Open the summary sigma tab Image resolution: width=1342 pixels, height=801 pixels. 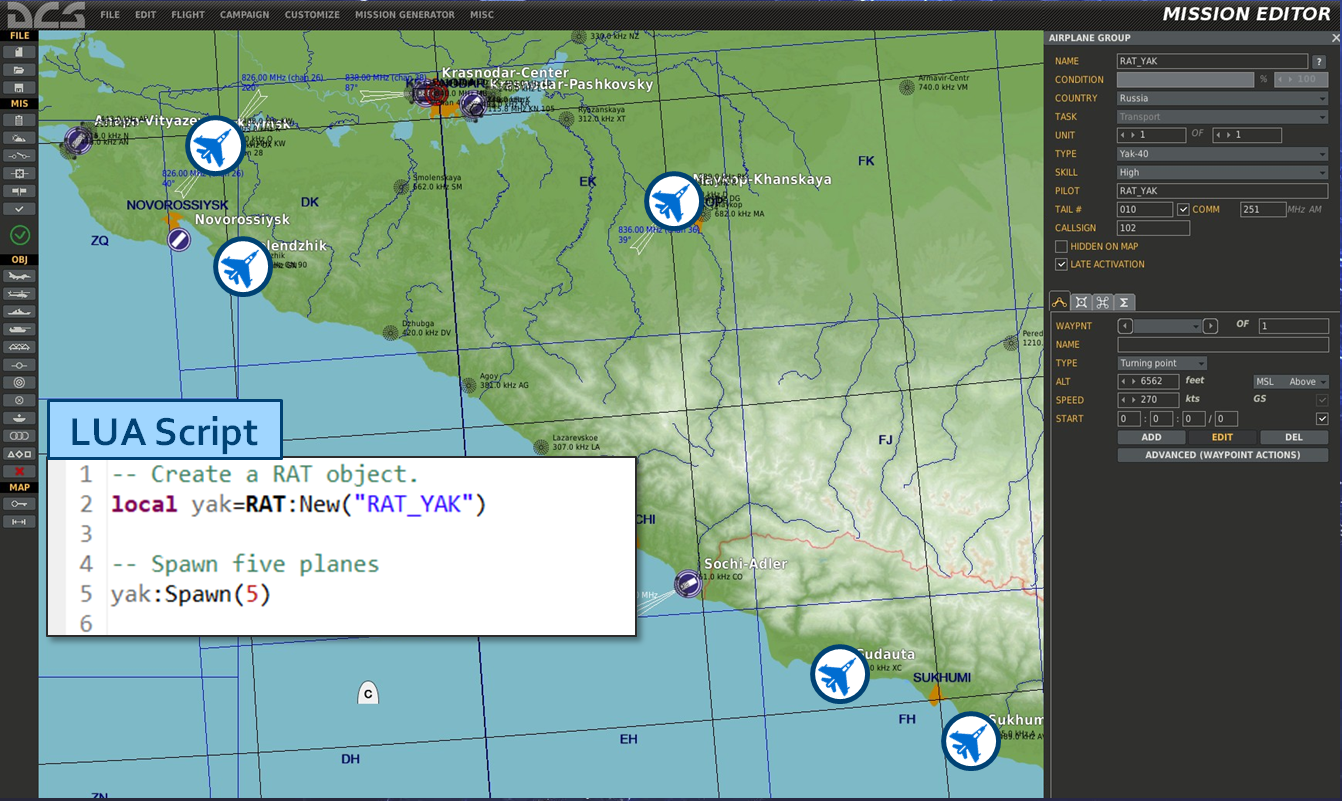[x=1123, y=302]
